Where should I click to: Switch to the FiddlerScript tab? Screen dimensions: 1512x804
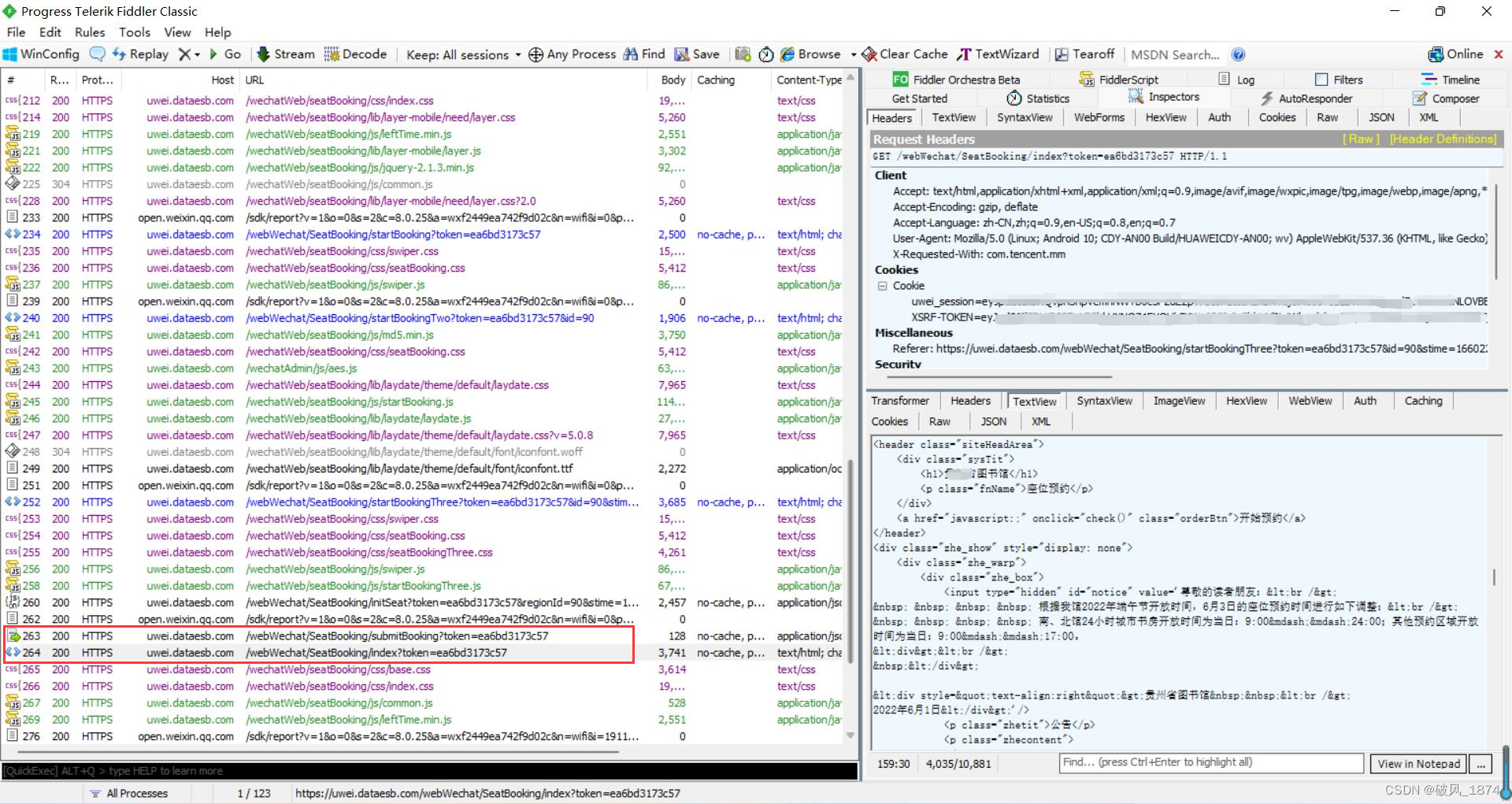[1118, 80]
